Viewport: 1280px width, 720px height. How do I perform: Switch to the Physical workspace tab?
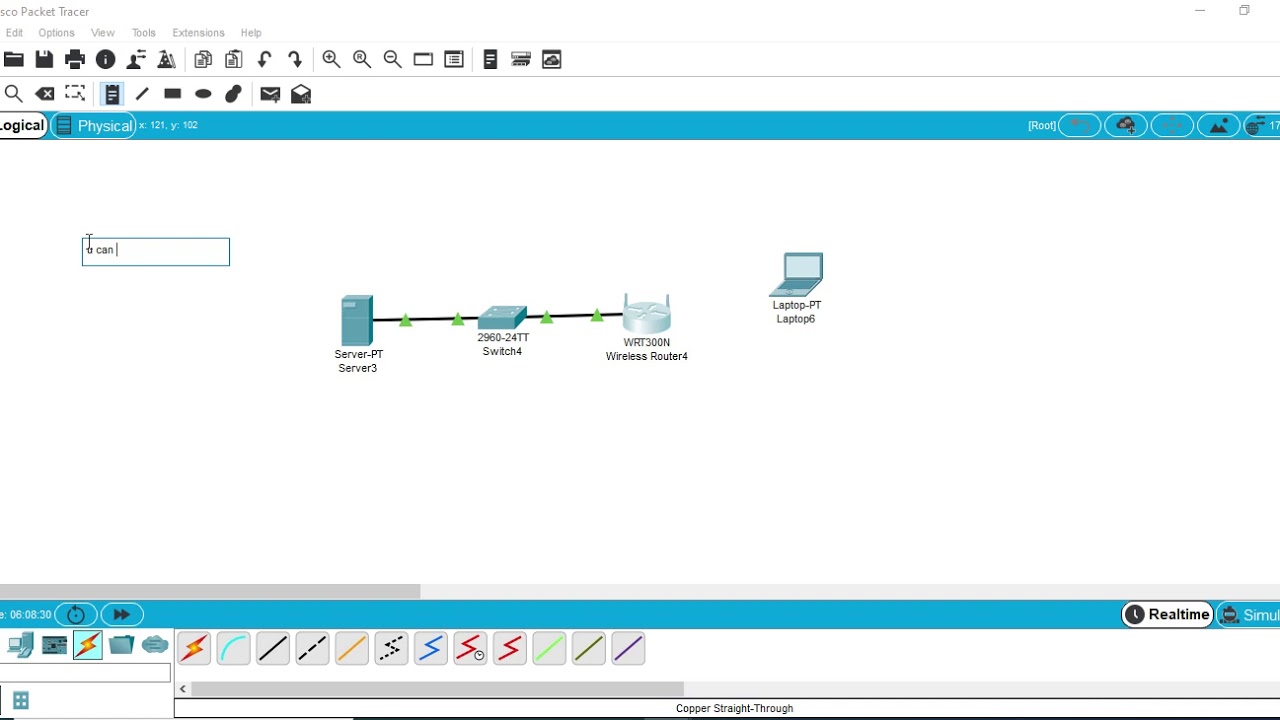tap(94, 125)
